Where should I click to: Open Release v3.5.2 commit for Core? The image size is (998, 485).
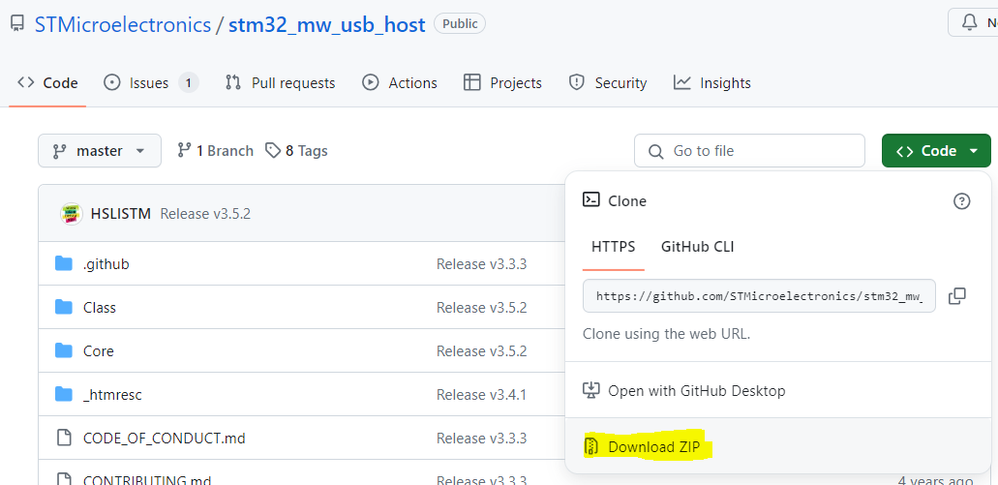click(481, 351)
